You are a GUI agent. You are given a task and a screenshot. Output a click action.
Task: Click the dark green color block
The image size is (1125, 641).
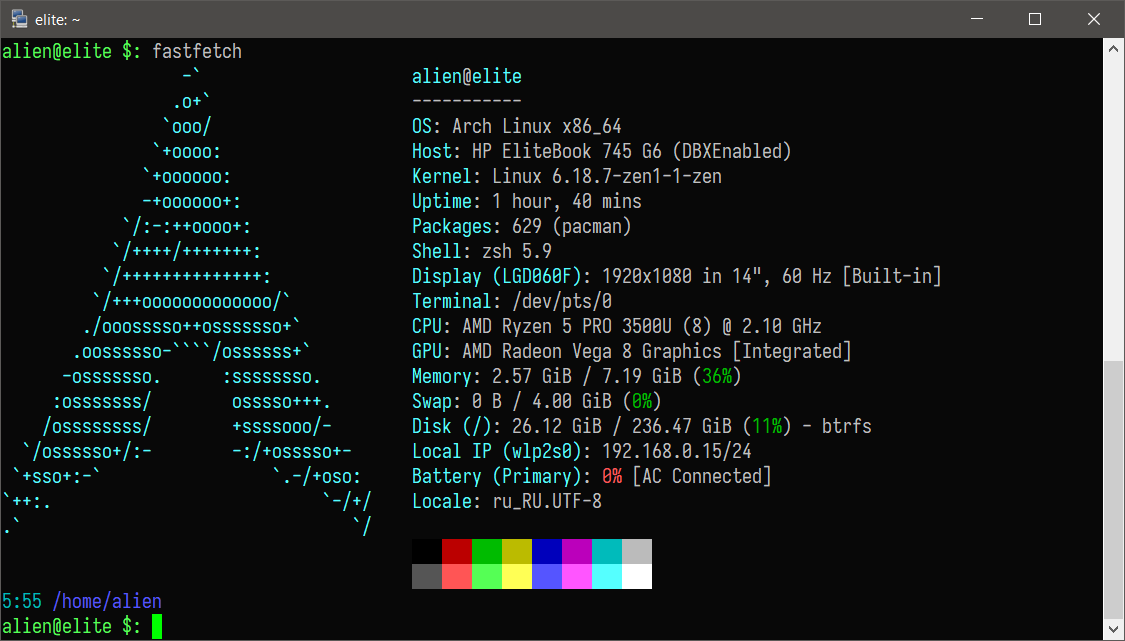pos(487,551)
